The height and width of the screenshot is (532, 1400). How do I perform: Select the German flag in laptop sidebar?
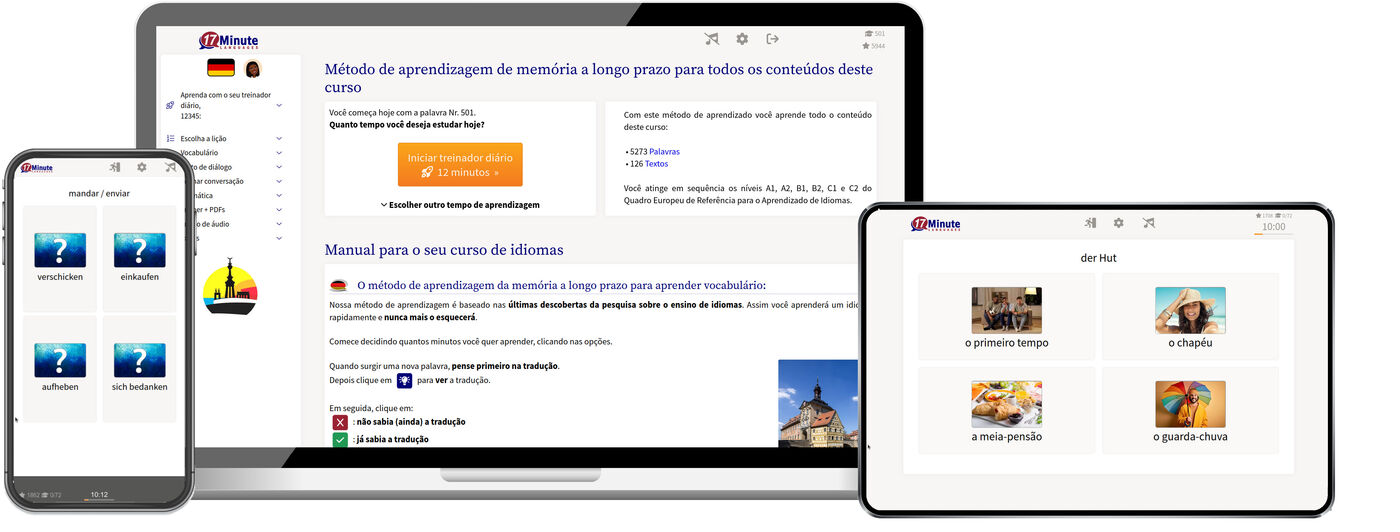[221, 68]
